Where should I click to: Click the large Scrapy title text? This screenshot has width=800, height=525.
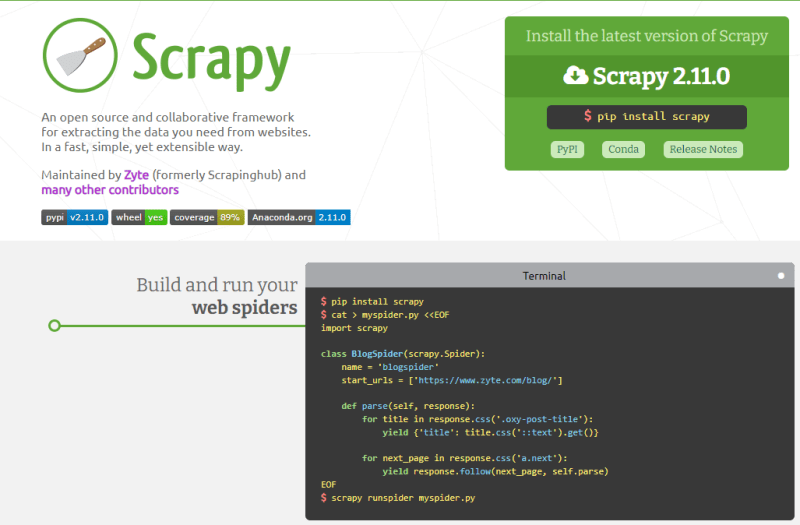pos(212,60)
